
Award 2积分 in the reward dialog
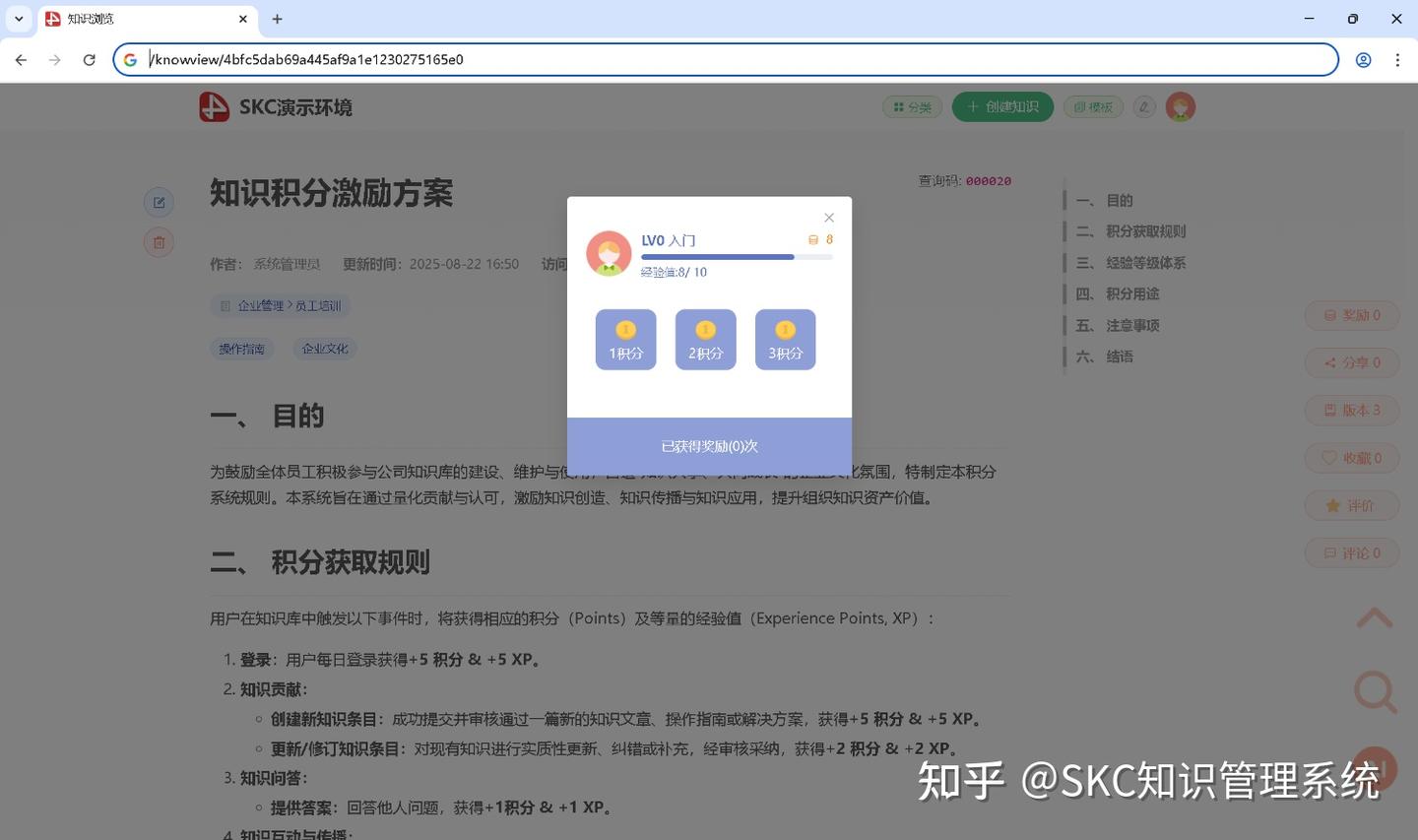click(705, 340)
